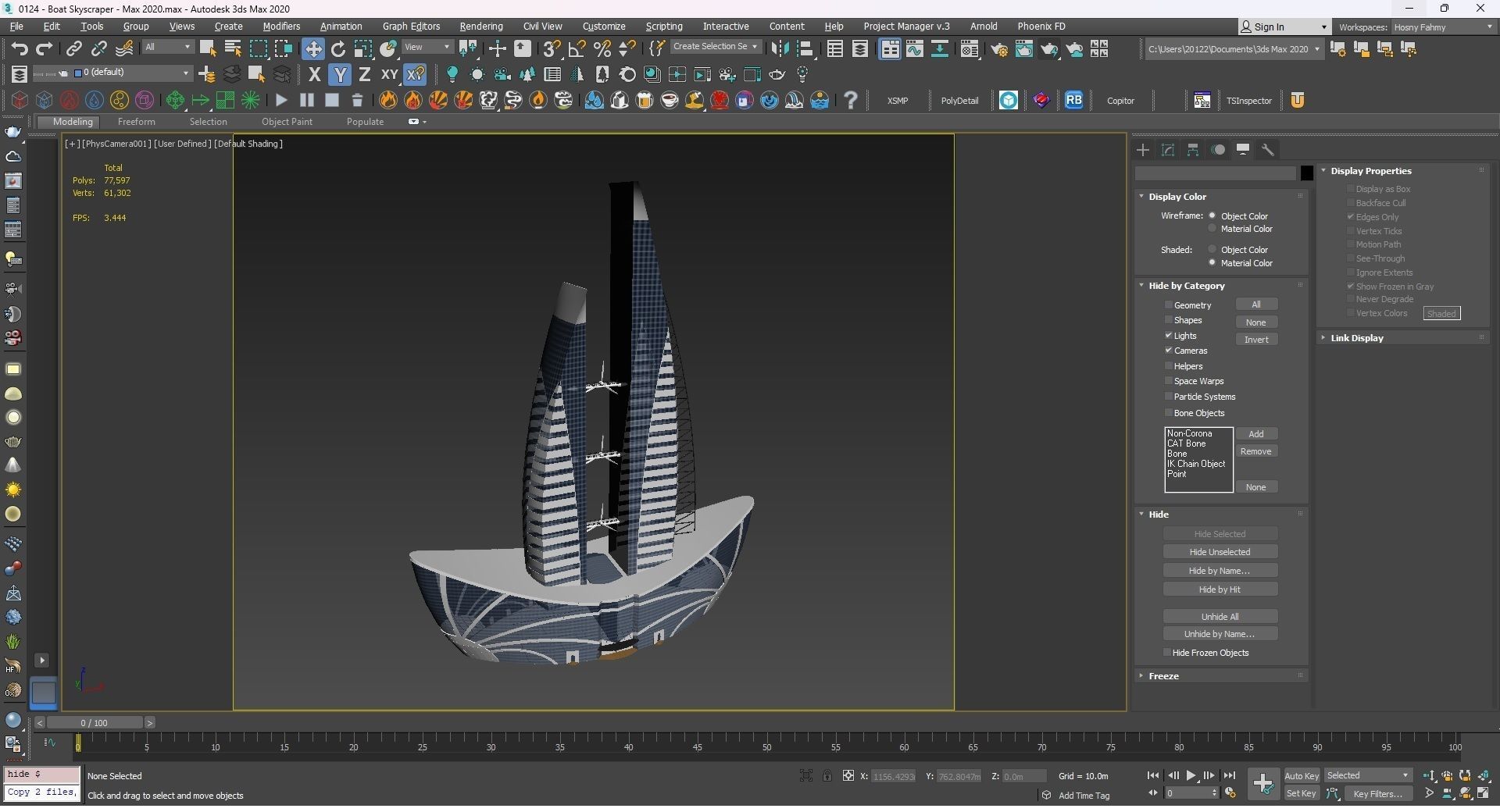Open the Rendering menu
Viewport: 1500px width, 812px height.
point(481,27)
